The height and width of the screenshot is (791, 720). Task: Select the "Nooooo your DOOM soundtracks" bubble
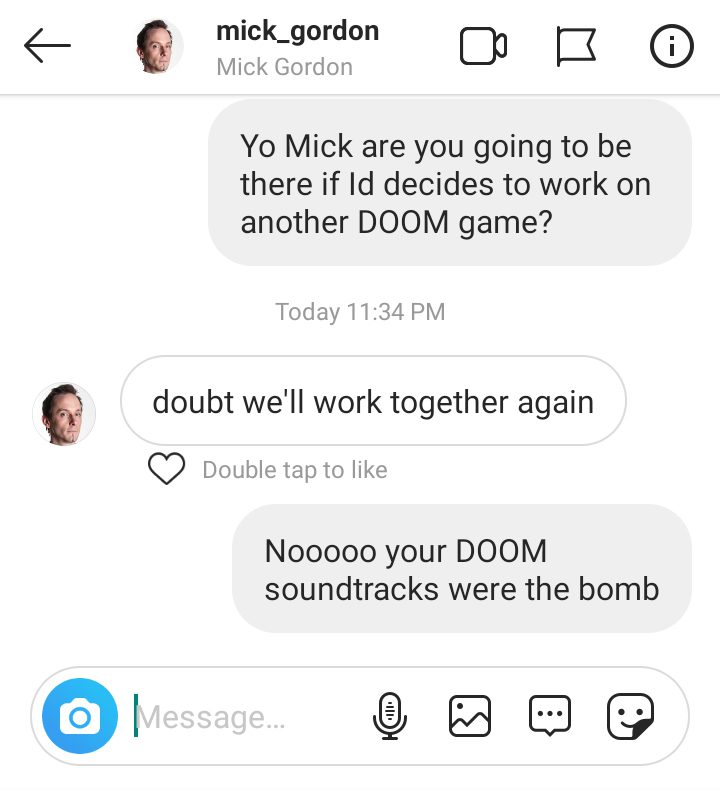click(x=462, y=569)
